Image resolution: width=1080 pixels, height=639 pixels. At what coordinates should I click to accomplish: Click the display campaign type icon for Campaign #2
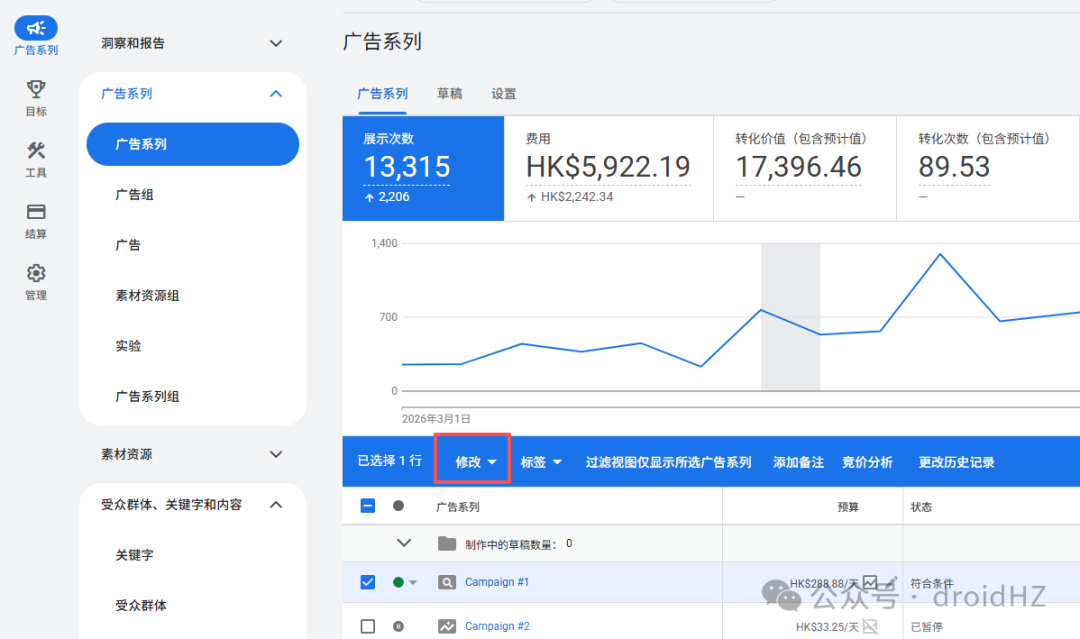click(447, 627)
